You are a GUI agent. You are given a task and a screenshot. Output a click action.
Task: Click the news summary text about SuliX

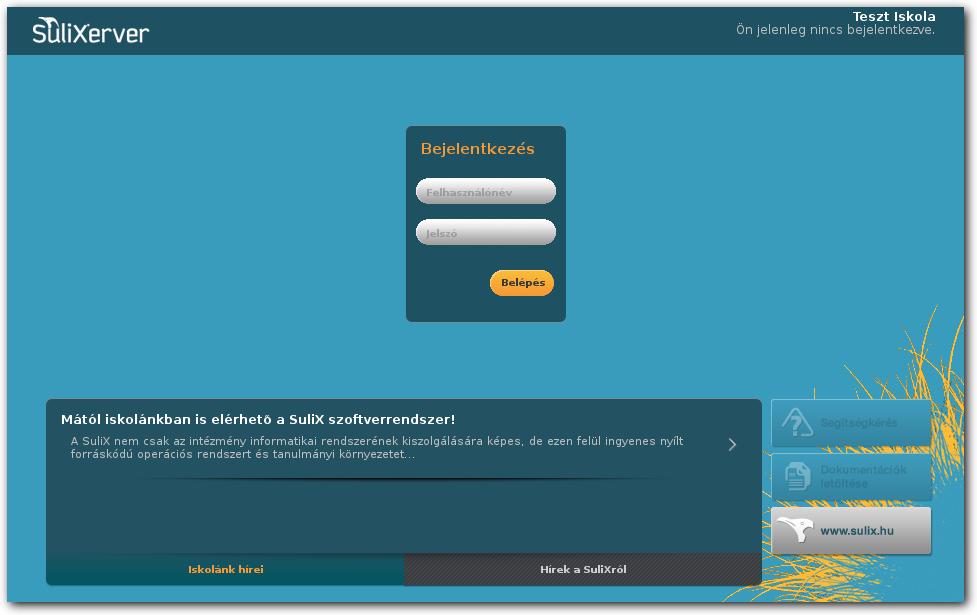pos(377,447)
